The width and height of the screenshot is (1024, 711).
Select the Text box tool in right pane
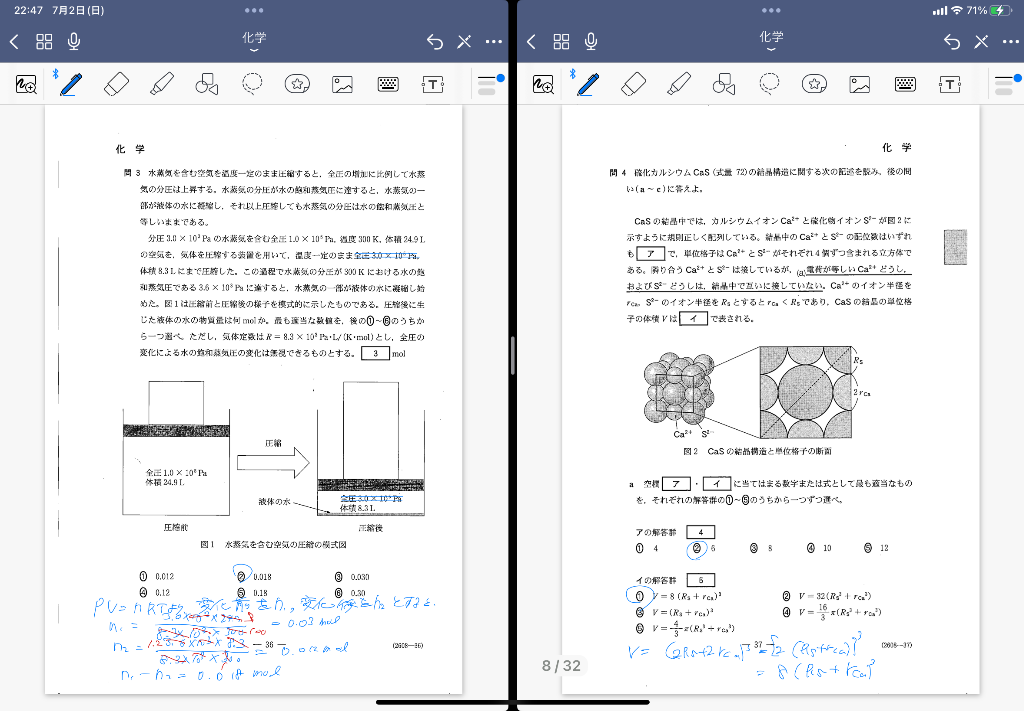pyautogui.click(x=950, y=84)
